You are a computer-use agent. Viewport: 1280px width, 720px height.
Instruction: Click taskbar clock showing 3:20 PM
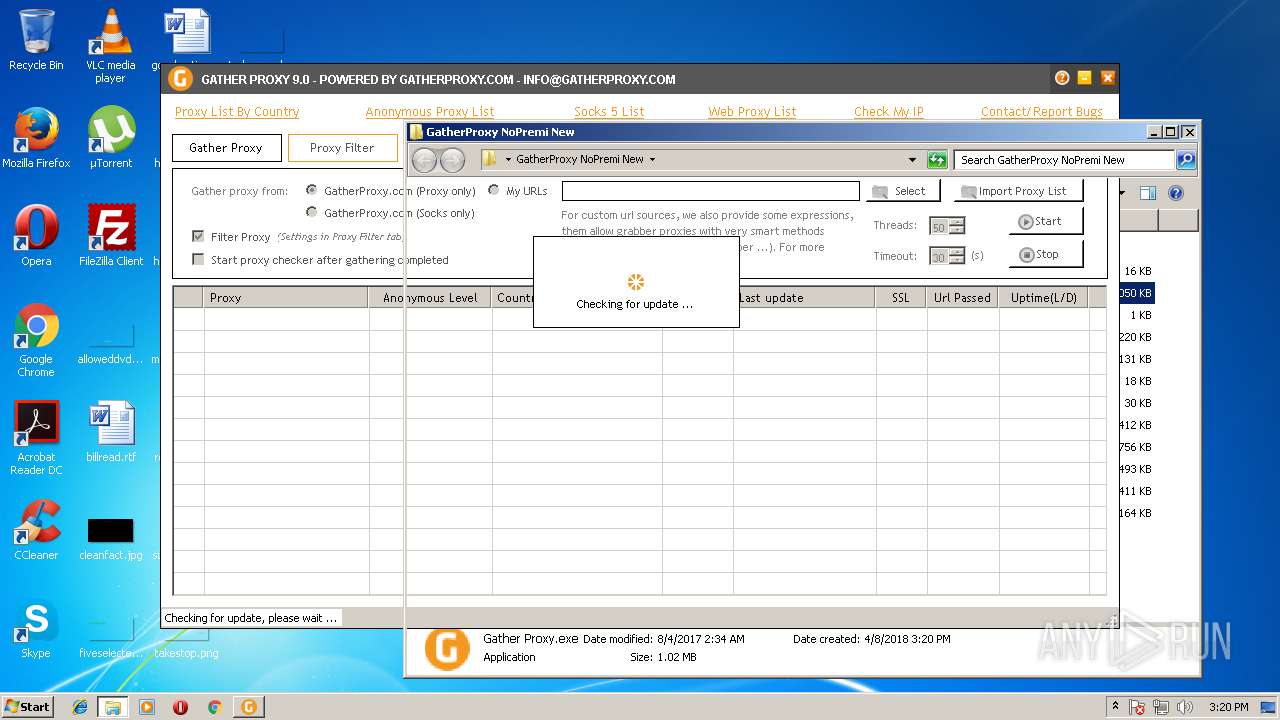click(1228, 707)
